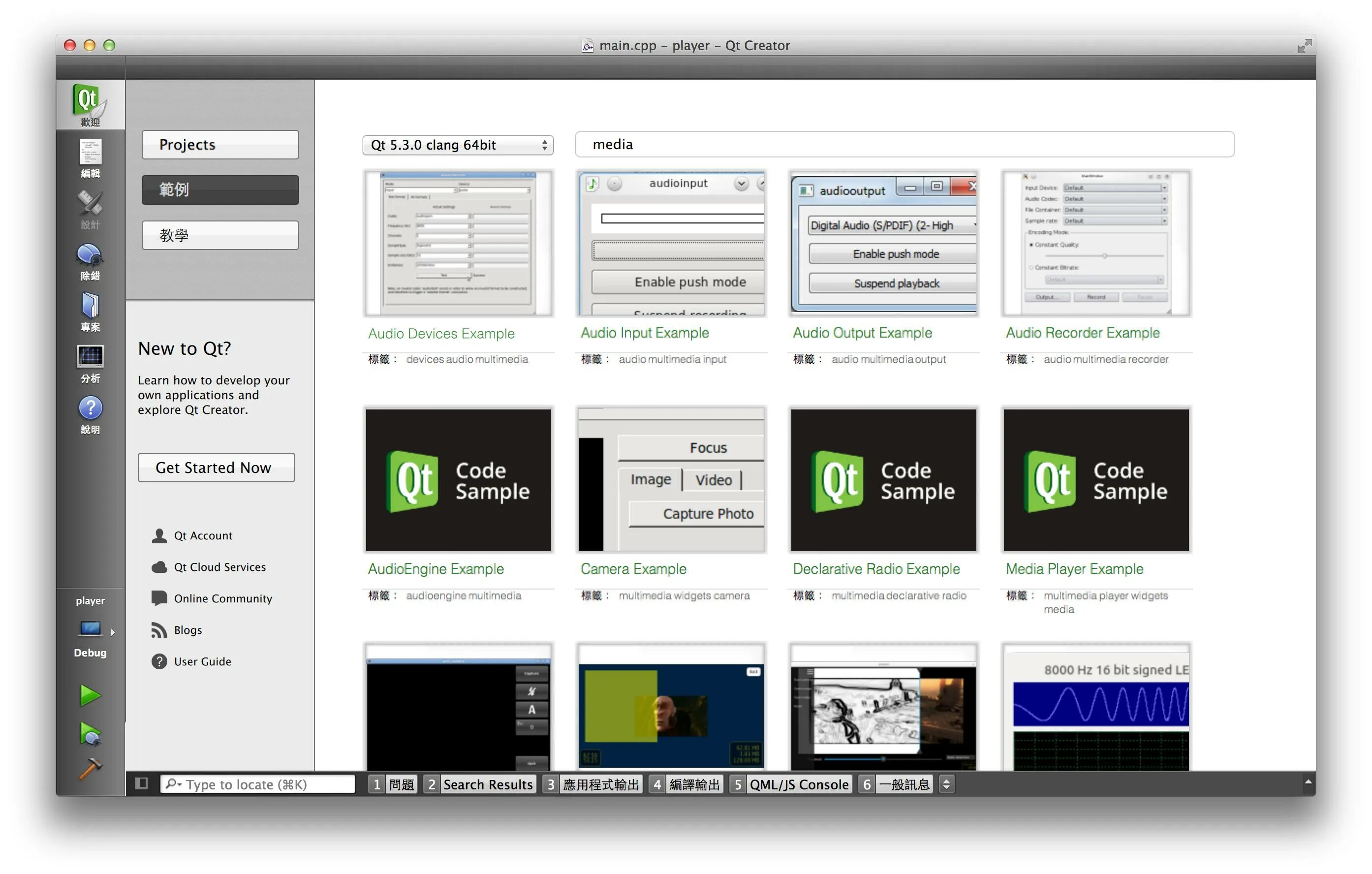The image size is (1372, 874).
Task: Open the Design (設計) mode
Action: coord(90,210)
